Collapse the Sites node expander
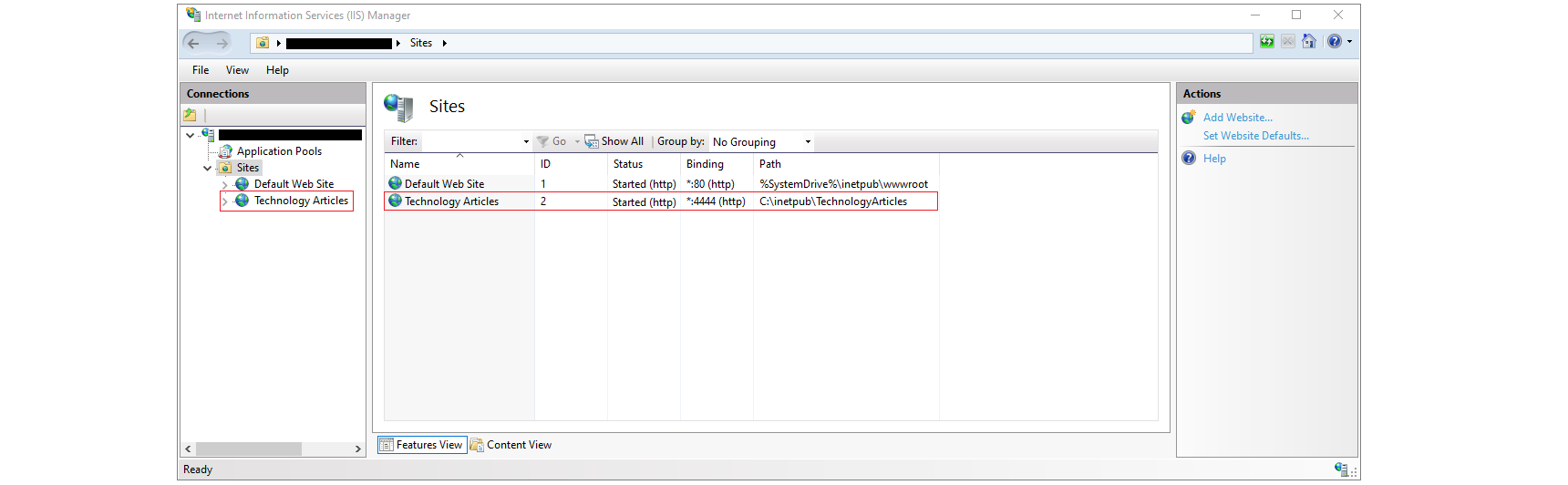The height and width of the screenshot is (485, 1568). [207, 168]
